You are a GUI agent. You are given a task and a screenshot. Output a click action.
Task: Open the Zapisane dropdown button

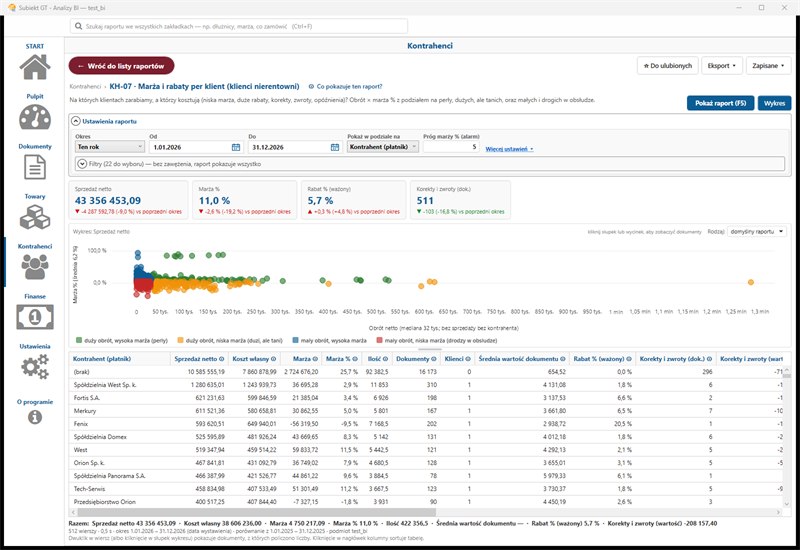tap(768, 66)
